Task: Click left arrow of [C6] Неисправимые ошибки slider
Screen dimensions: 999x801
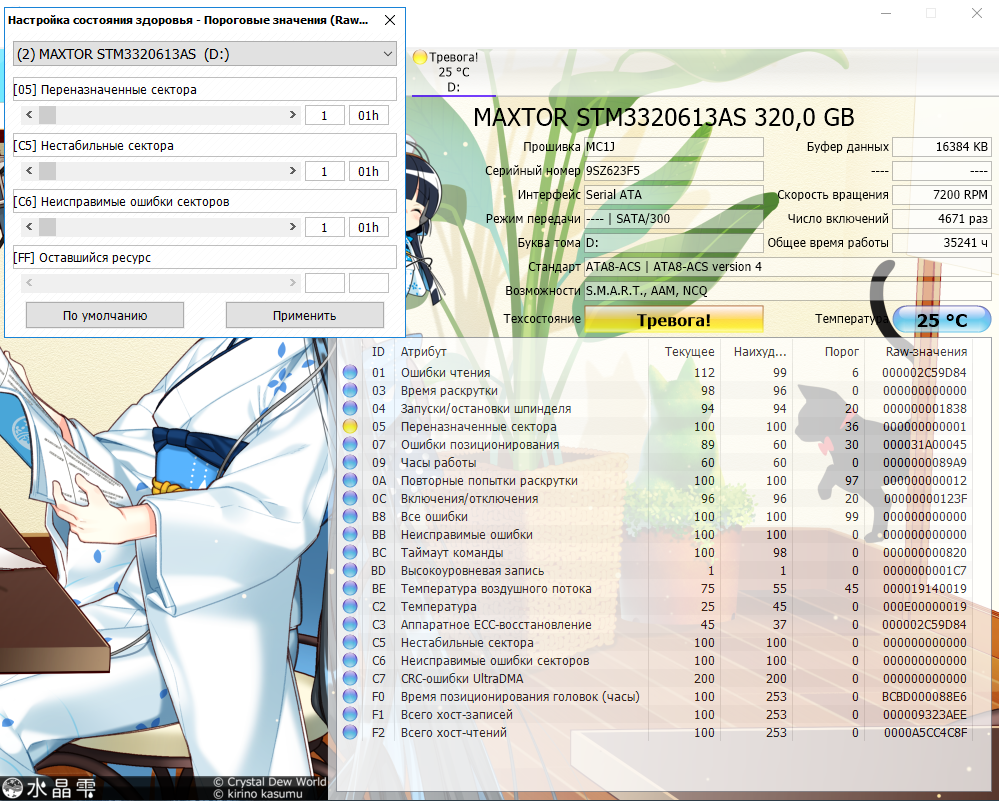Action: (x=29, y=227)
